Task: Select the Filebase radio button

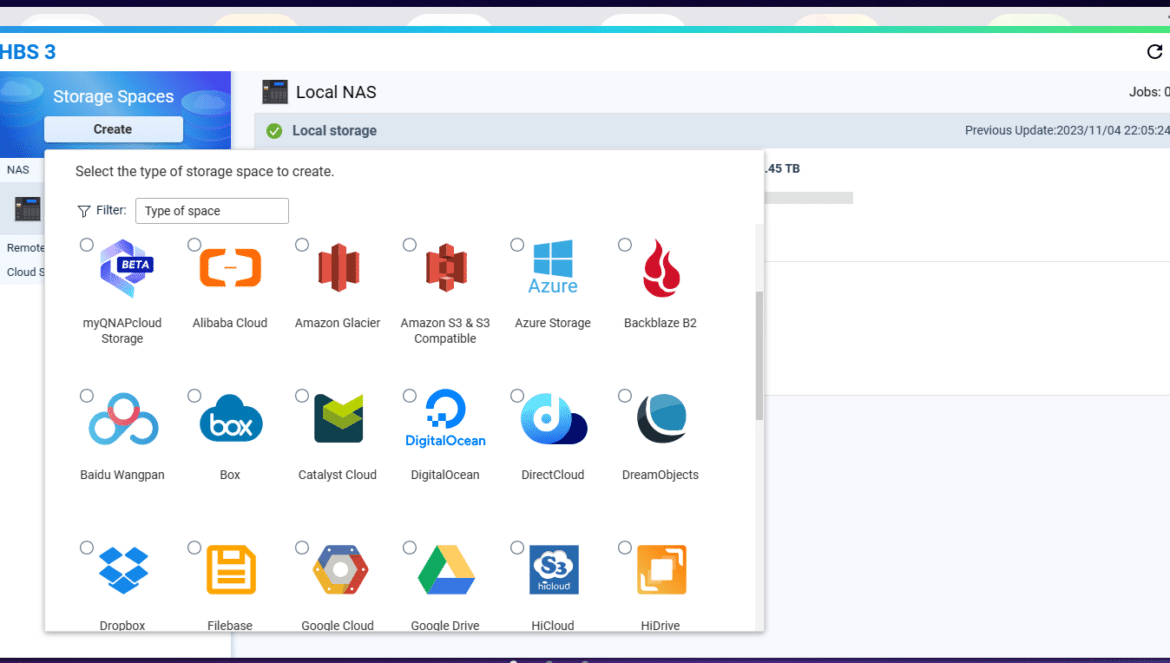Action: click(x=194, y=547)
